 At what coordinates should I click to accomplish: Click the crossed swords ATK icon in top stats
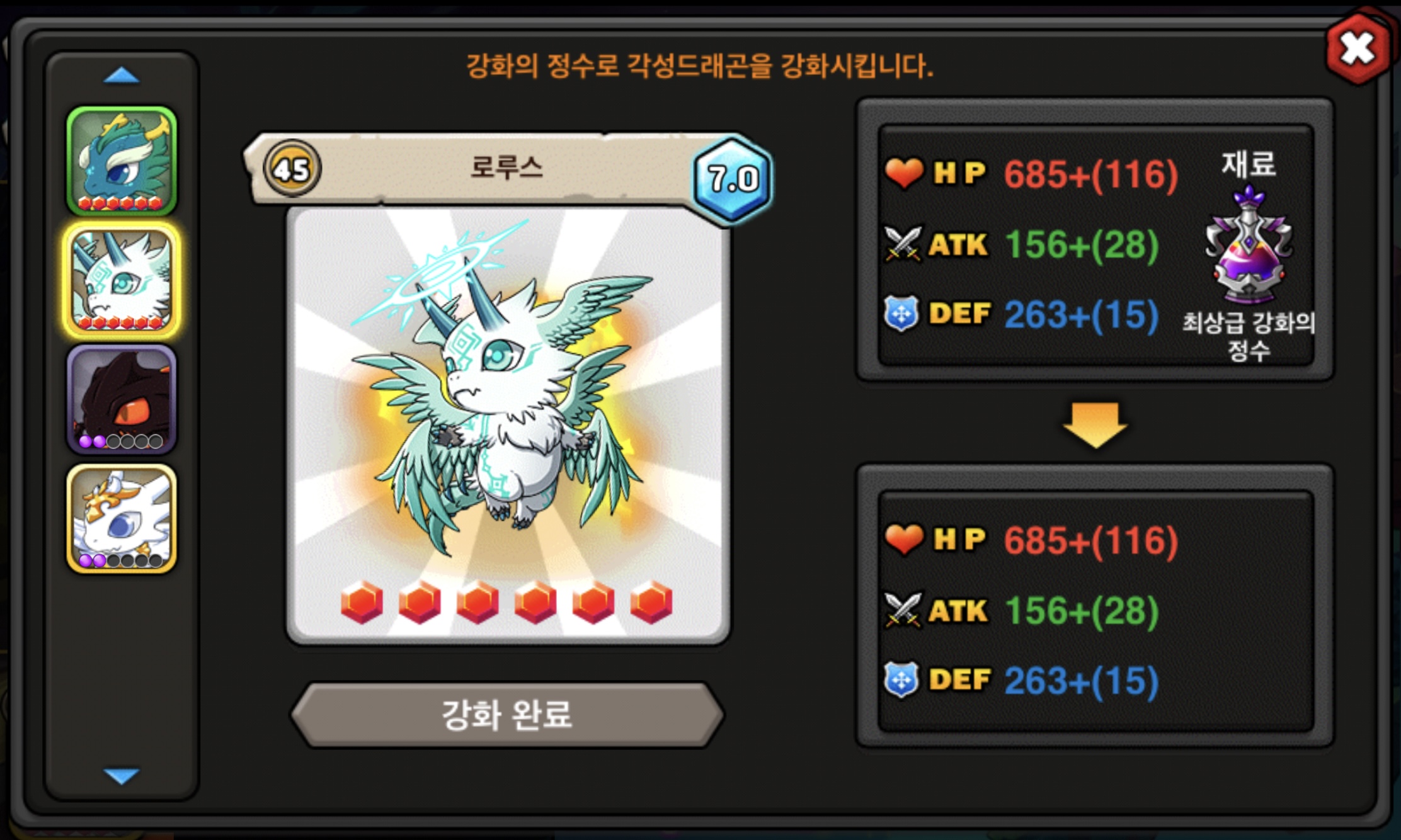pos(903,244)
